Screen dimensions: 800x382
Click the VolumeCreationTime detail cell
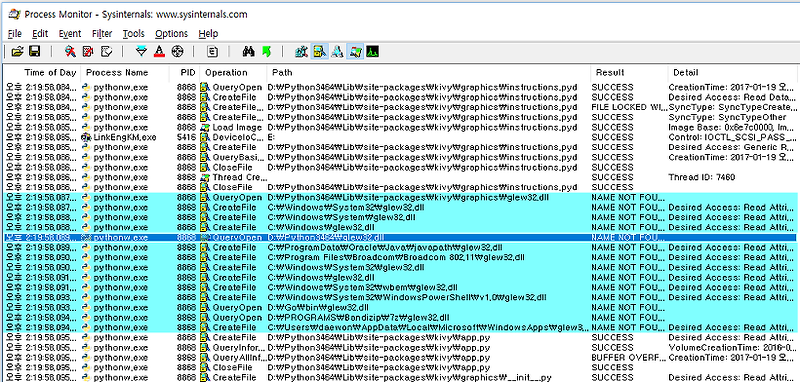coord(732,347)
